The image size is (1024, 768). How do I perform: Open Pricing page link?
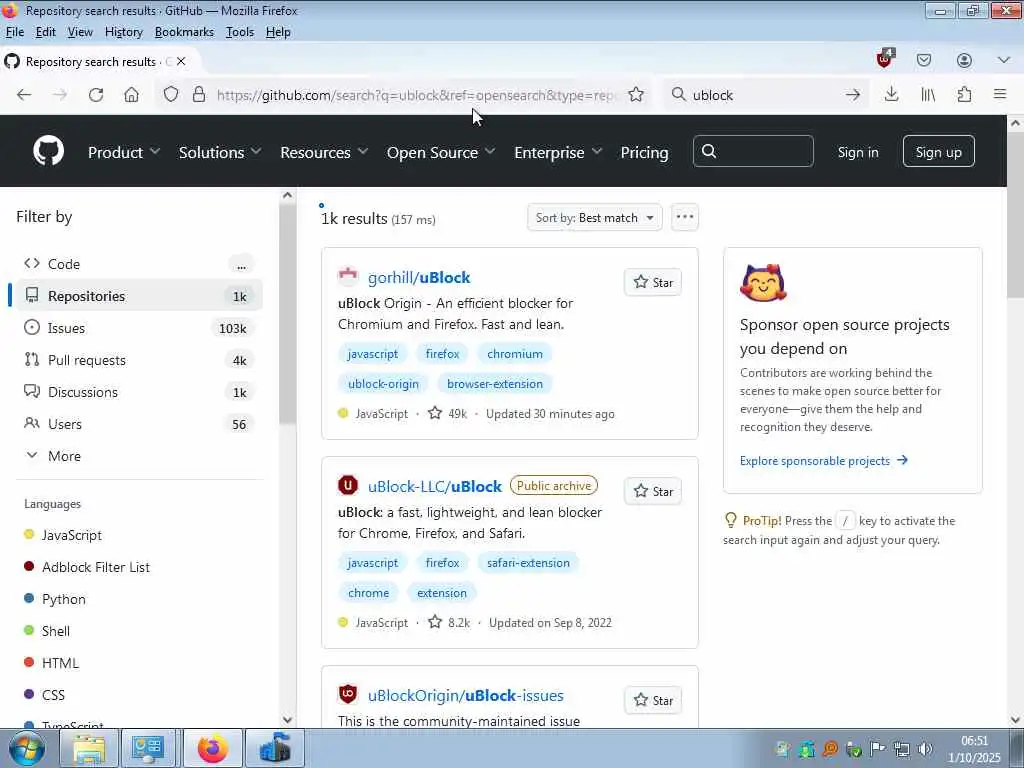644,152
